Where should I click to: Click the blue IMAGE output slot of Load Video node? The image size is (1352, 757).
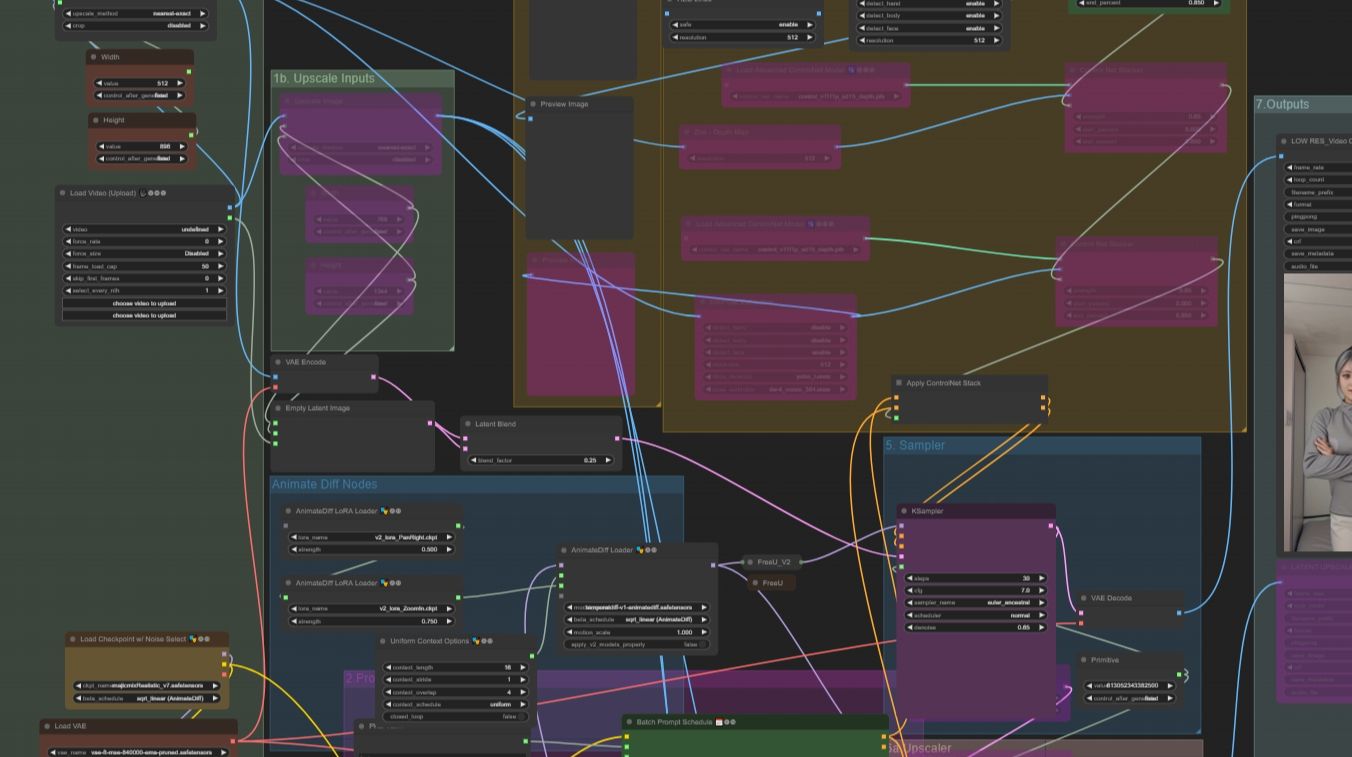click(x=230, y=207)
